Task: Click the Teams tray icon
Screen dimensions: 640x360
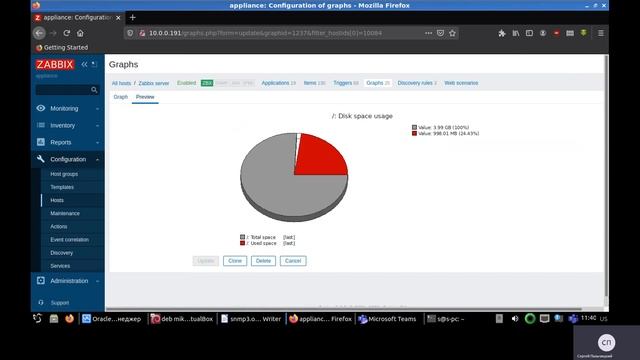Action: click(x=573, y=319)
